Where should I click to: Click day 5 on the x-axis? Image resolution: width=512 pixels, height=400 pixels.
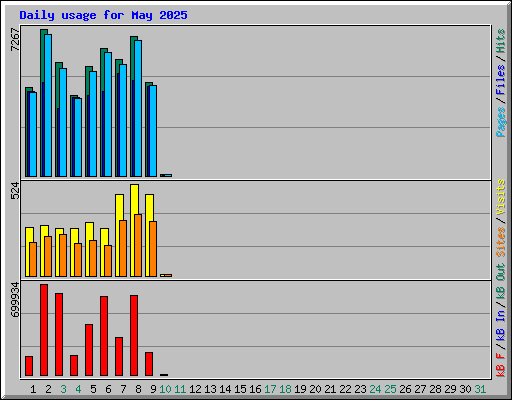[x=93, y=389]
